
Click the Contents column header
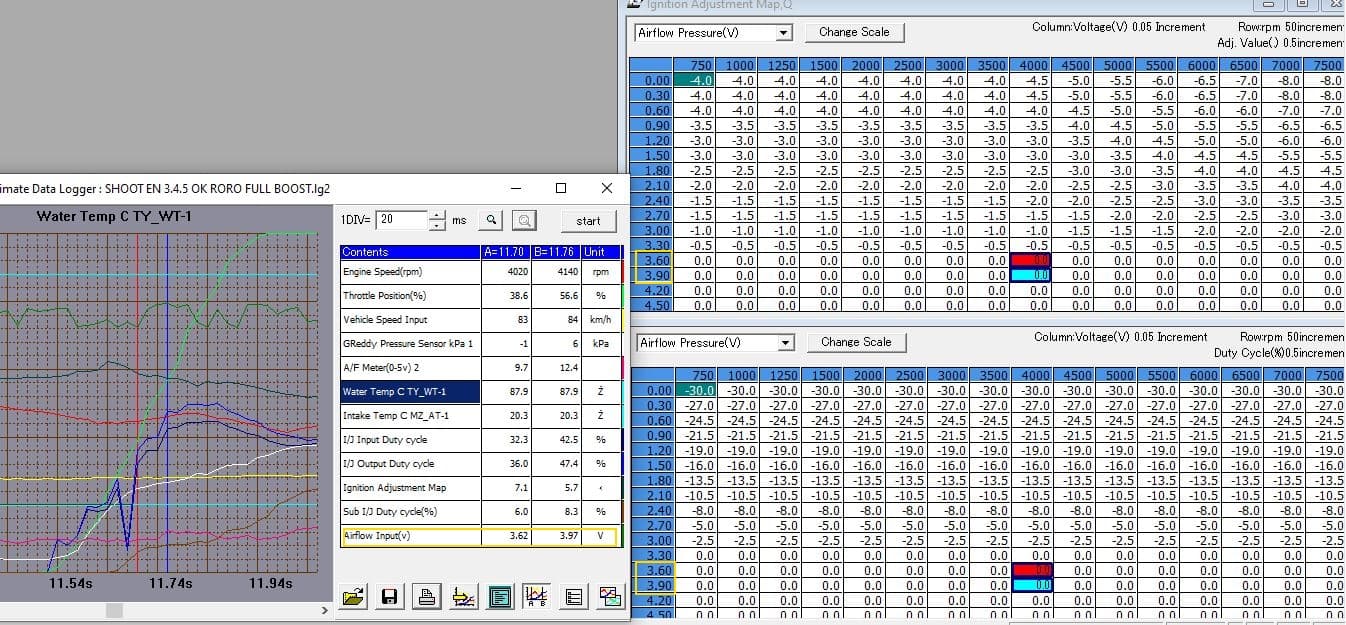click(411, 252)
